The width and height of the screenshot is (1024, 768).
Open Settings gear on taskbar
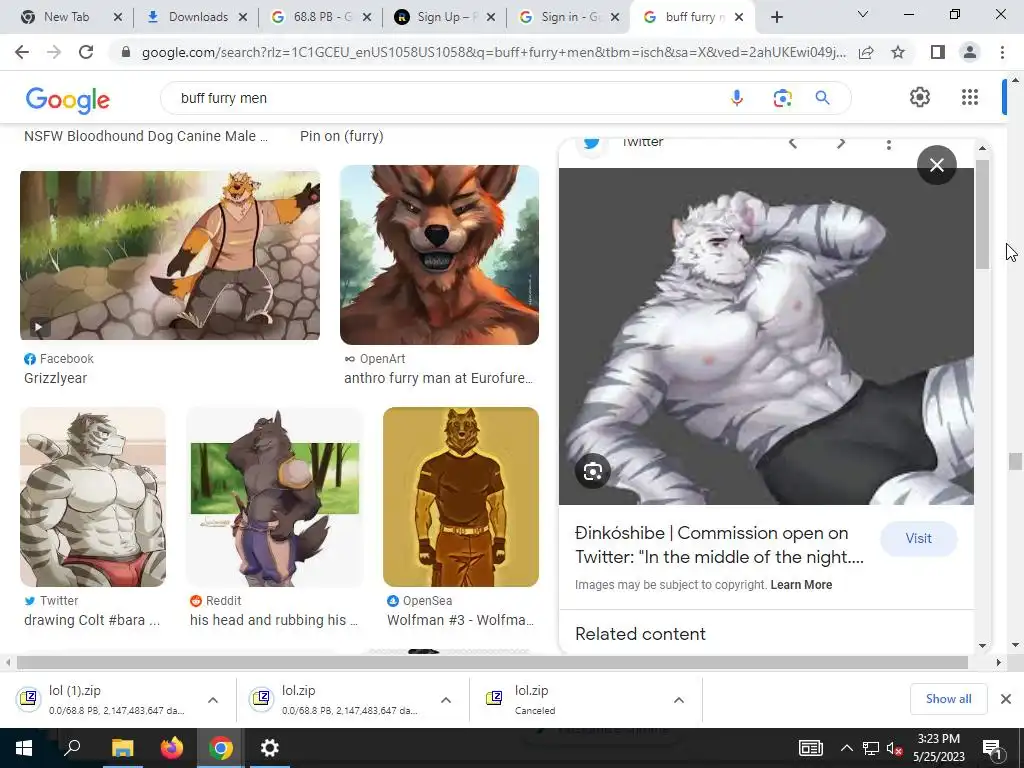click(x=270, y=748)
